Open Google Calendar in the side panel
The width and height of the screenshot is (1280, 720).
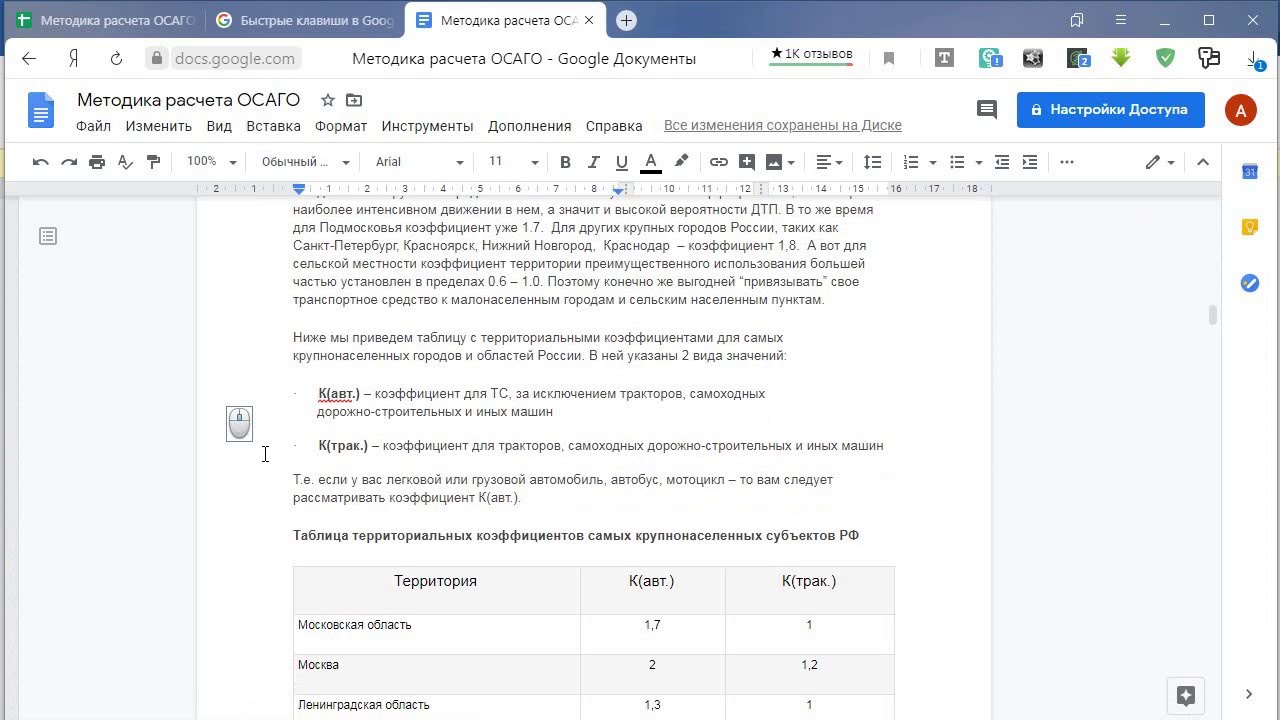click(x=1249, y=172)
